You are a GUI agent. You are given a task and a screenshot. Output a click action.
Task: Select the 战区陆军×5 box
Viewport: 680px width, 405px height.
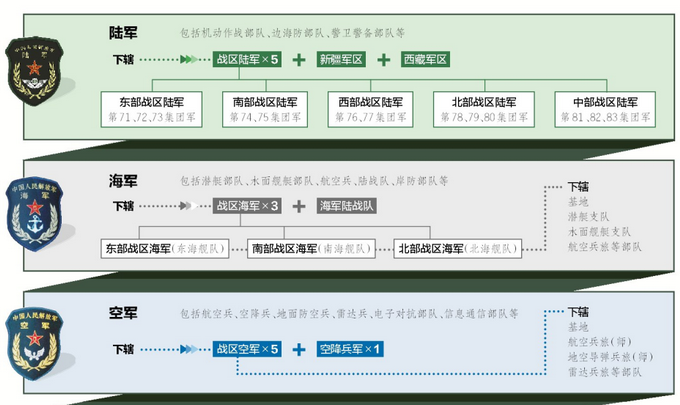pos(246,60)
